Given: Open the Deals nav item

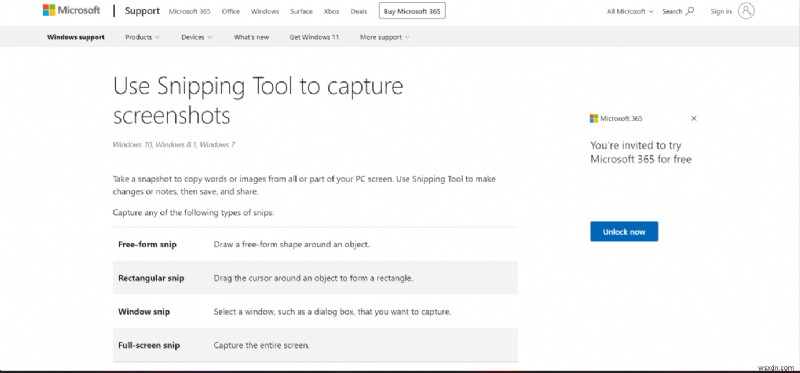Looking at the screenshot, I should tap(359, 11).
